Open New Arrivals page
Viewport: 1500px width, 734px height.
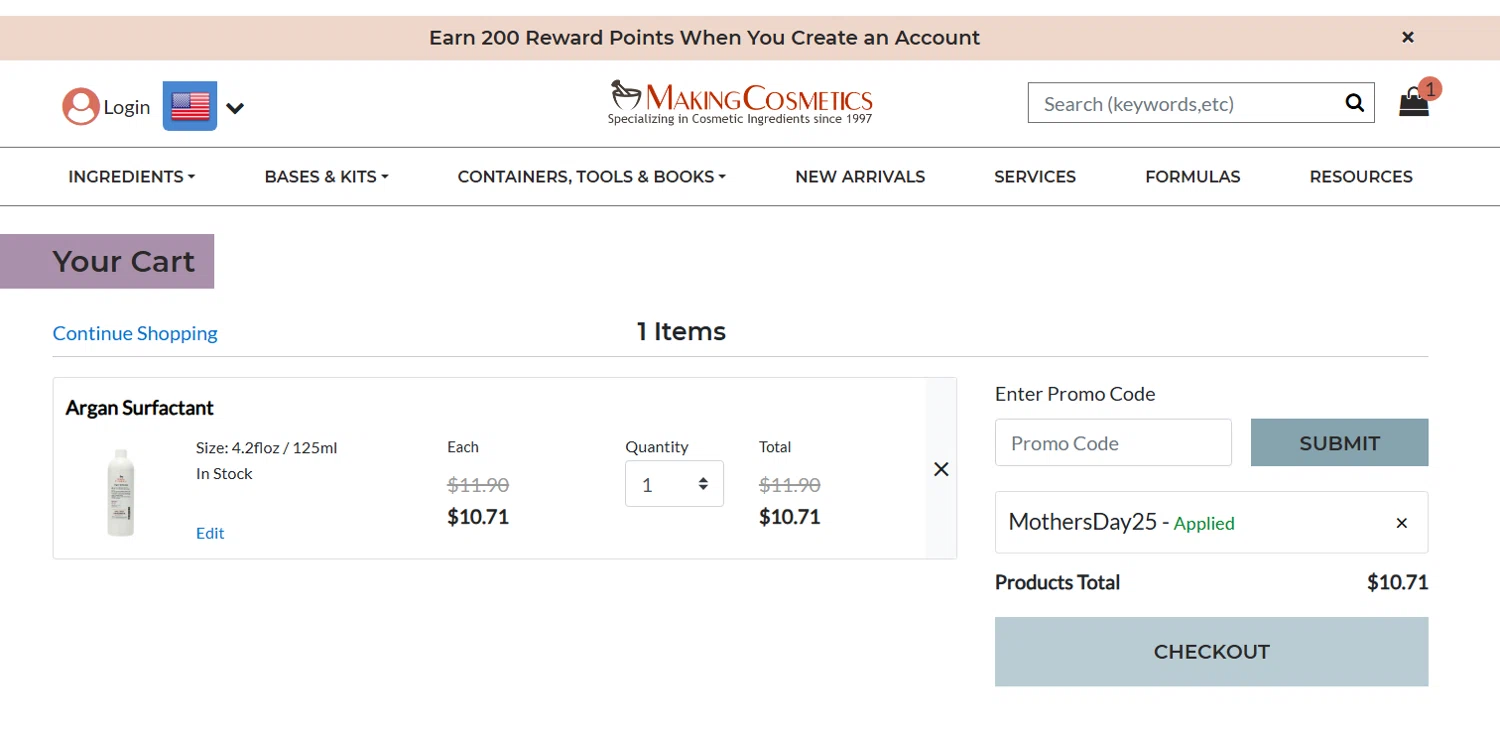860,177
